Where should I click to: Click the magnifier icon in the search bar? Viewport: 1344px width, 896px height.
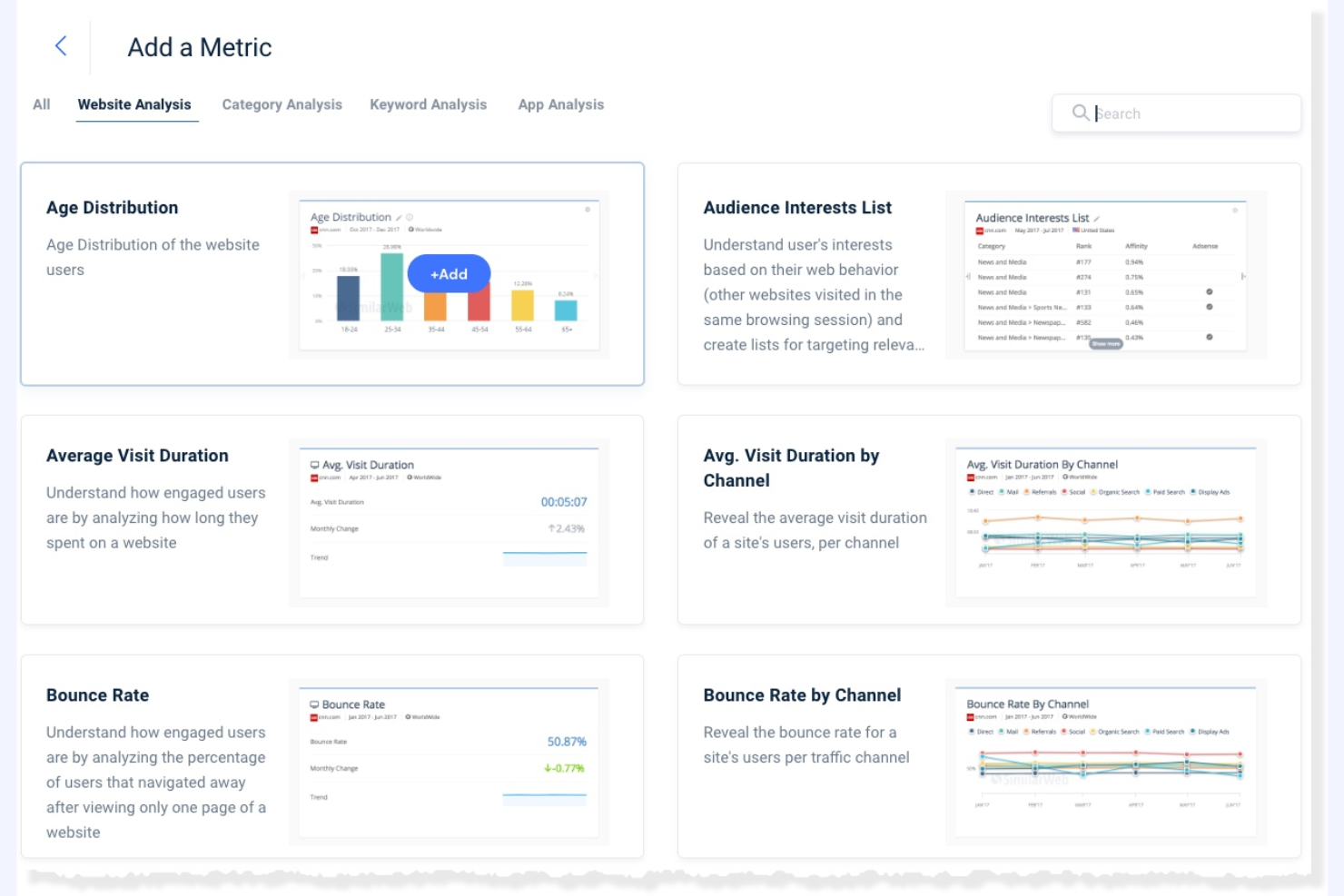click(x=1082, y=113)
